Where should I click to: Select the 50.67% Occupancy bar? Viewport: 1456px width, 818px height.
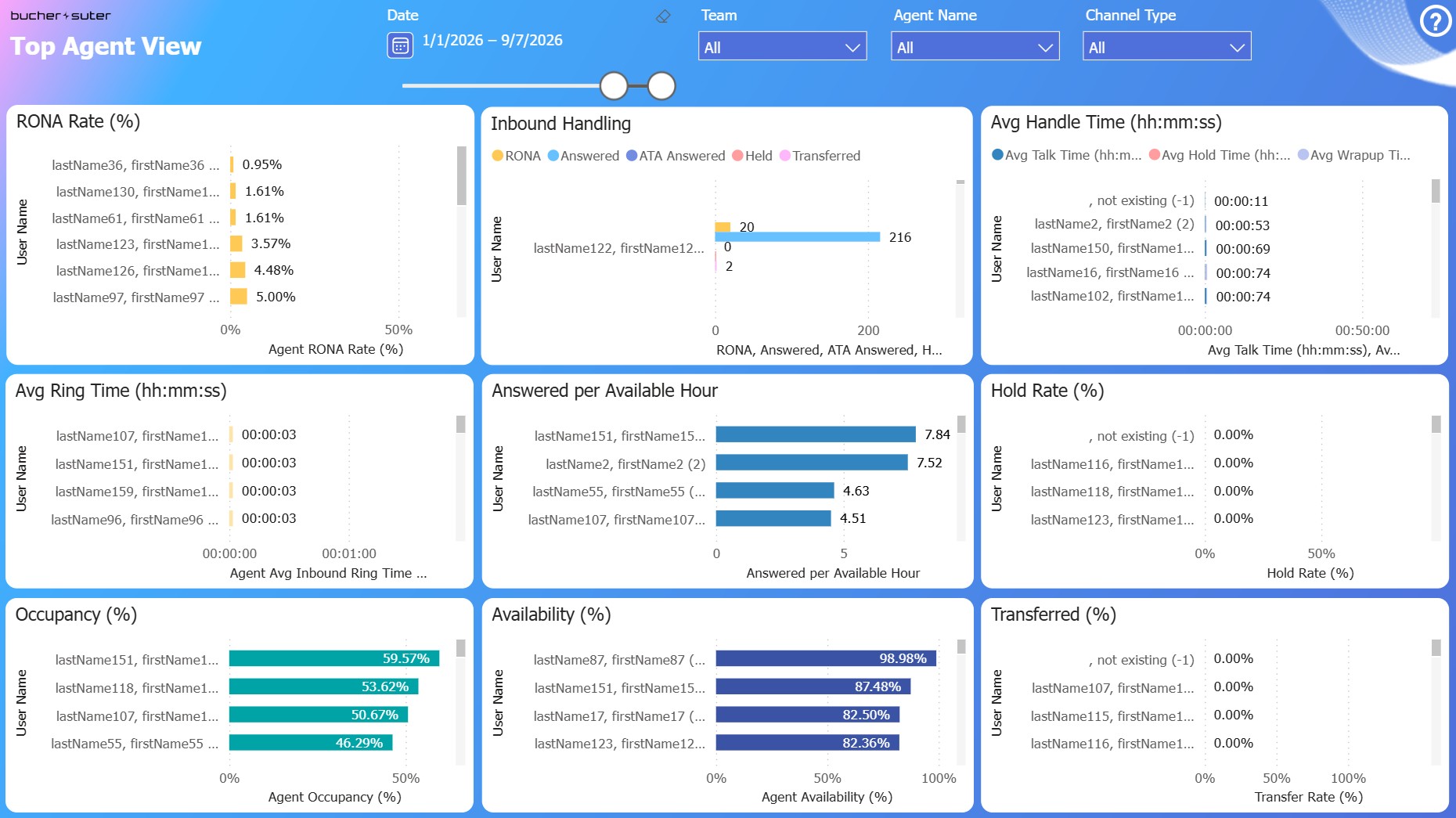point(319,715)
